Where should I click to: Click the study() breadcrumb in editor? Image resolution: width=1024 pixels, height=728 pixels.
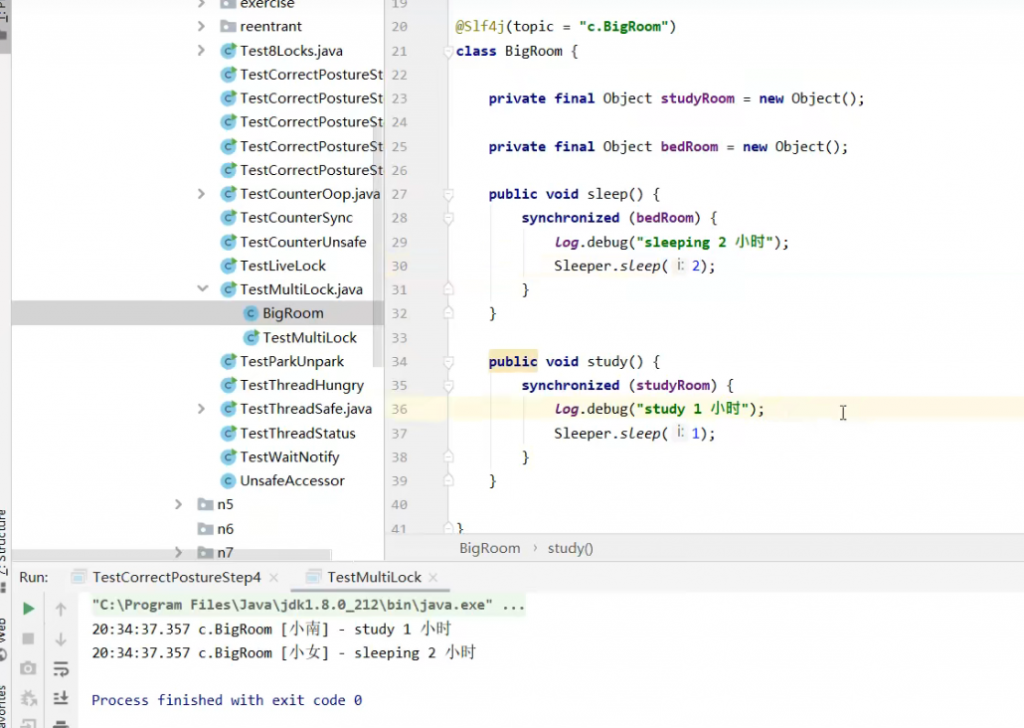point(570,548)
